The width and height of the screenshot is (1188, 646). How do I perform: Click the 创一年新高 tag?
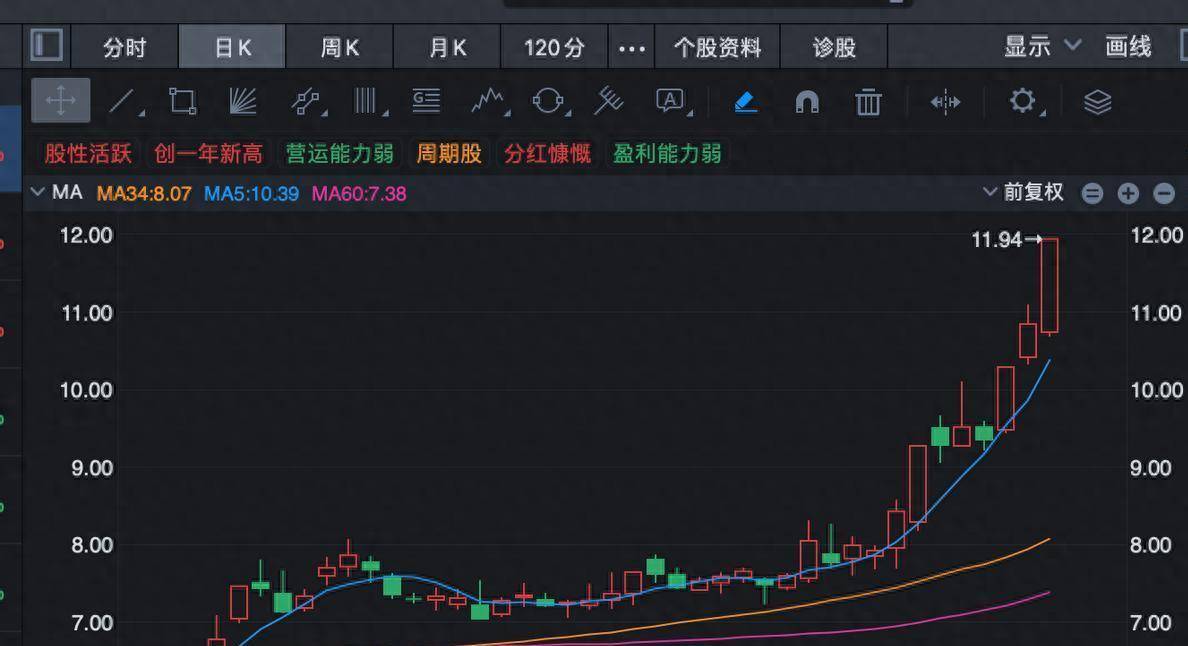pyautogui.click(x=208, y=154)
